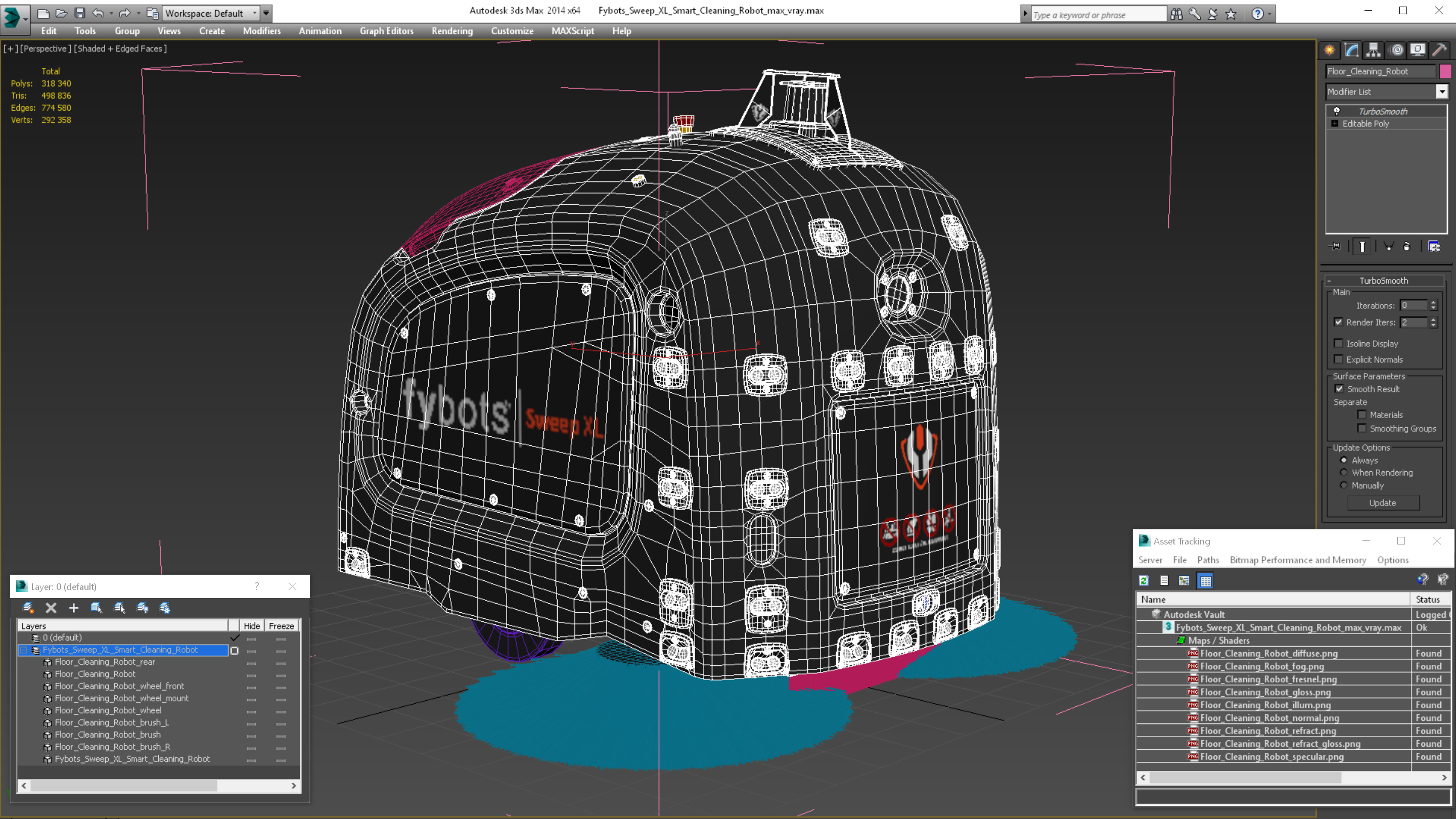Click Table View icon in Asset Tracking
The width and height of the screenshot is (1456, 819).
point(1205,580)
